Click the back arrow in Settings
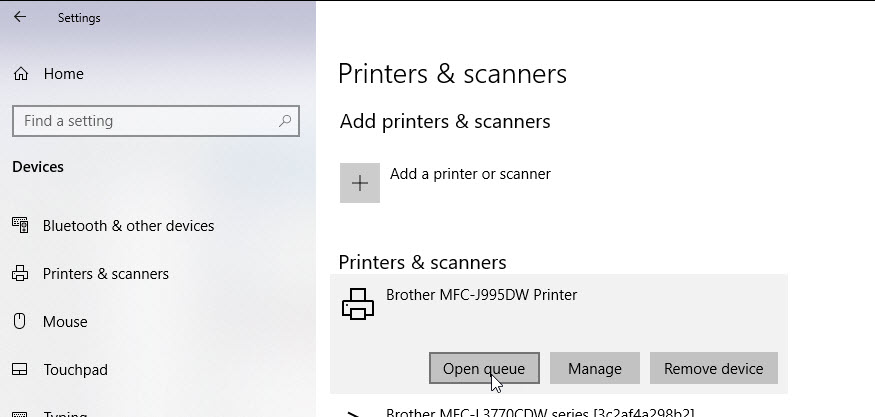 point(20,17)
